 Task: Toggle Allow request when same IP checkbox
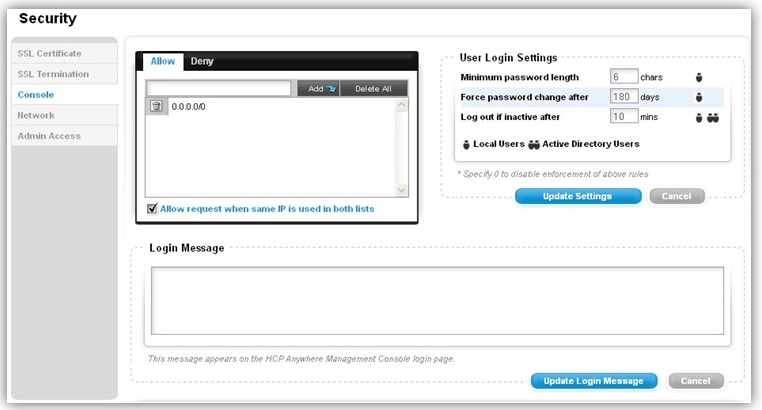(152, 208)
